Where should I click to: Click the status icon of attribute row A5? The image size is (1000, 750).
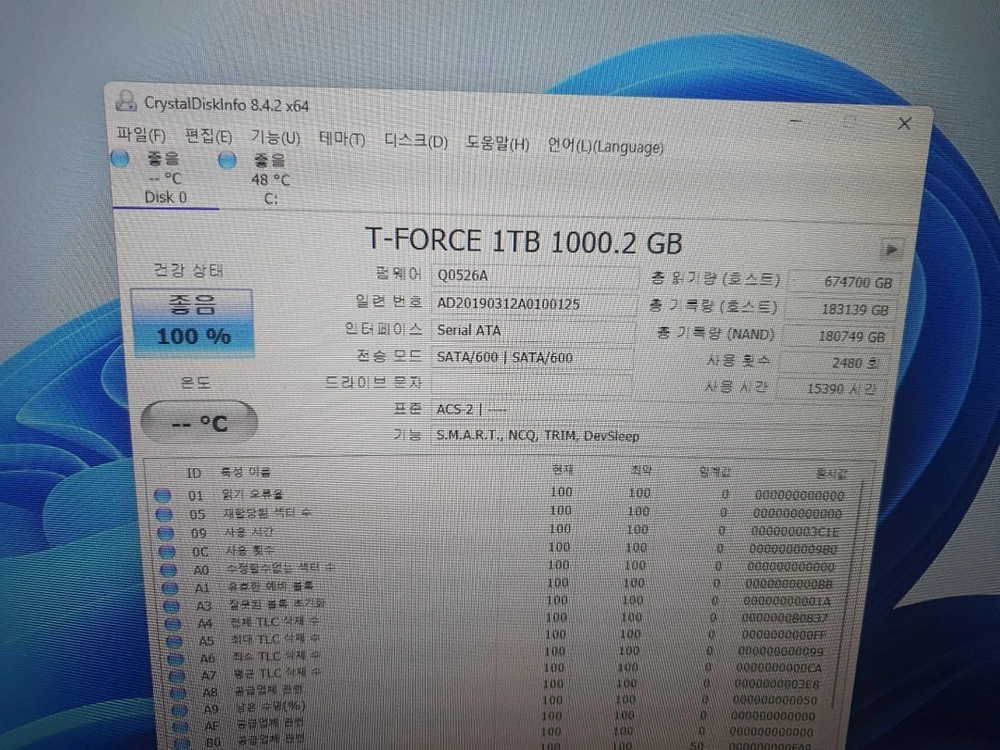[x=174, y=641]
